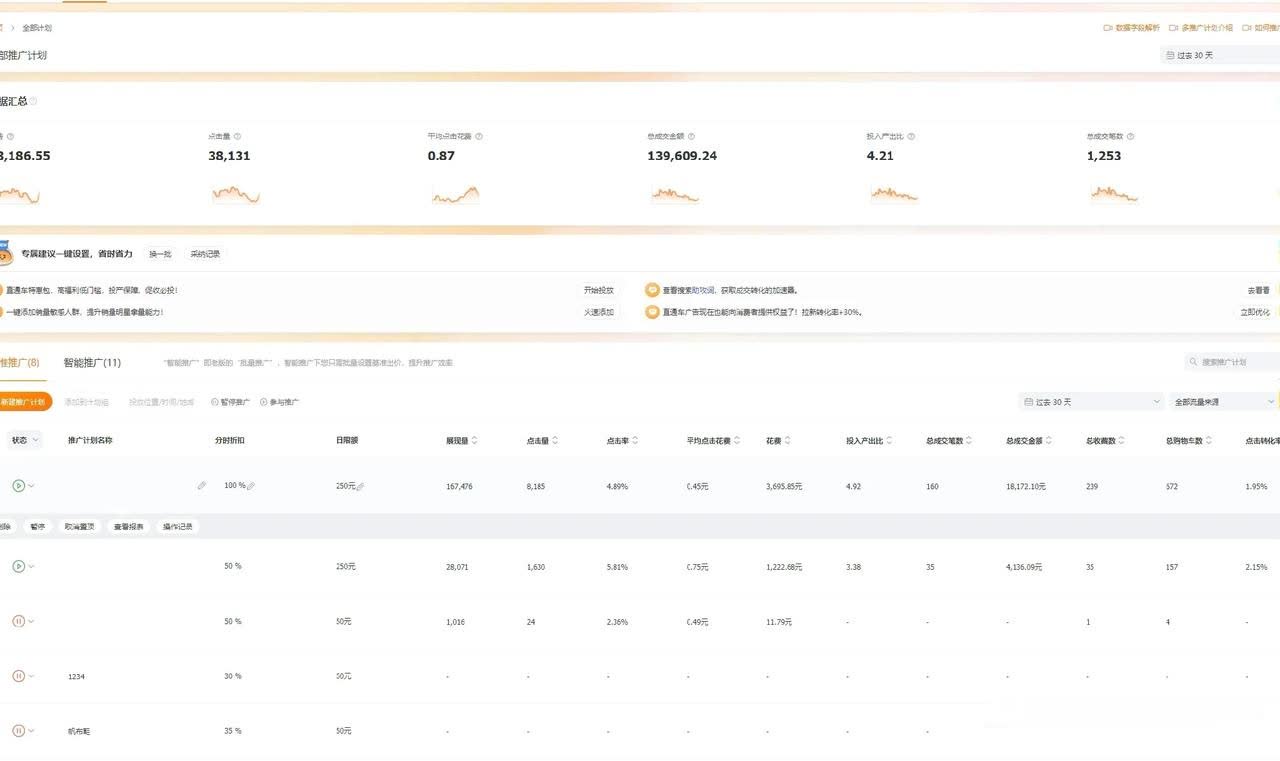
Task: Click the 开始投放 button
Action: point(599,290)
